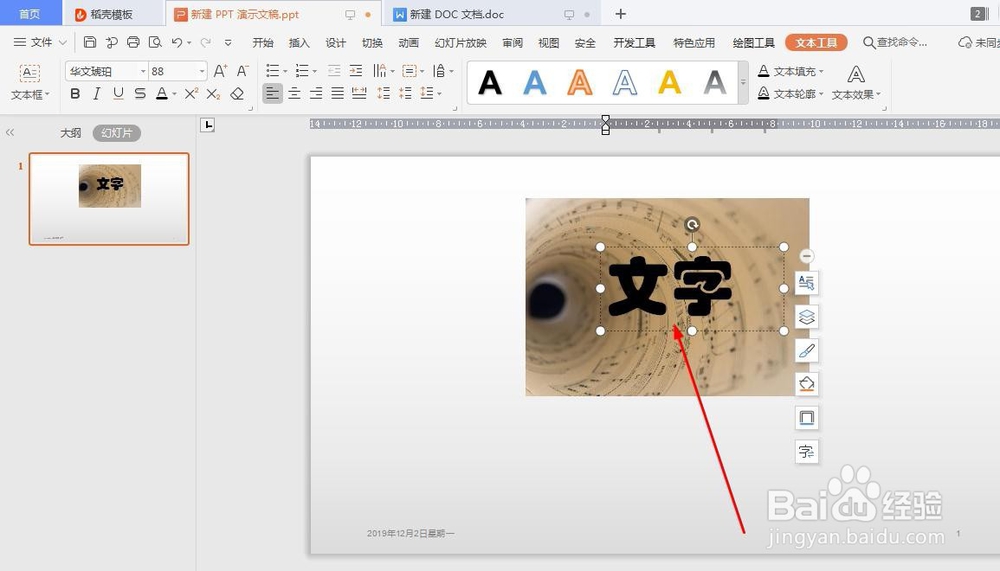Select the blue WordArt A style

click(x=534, y=82)
